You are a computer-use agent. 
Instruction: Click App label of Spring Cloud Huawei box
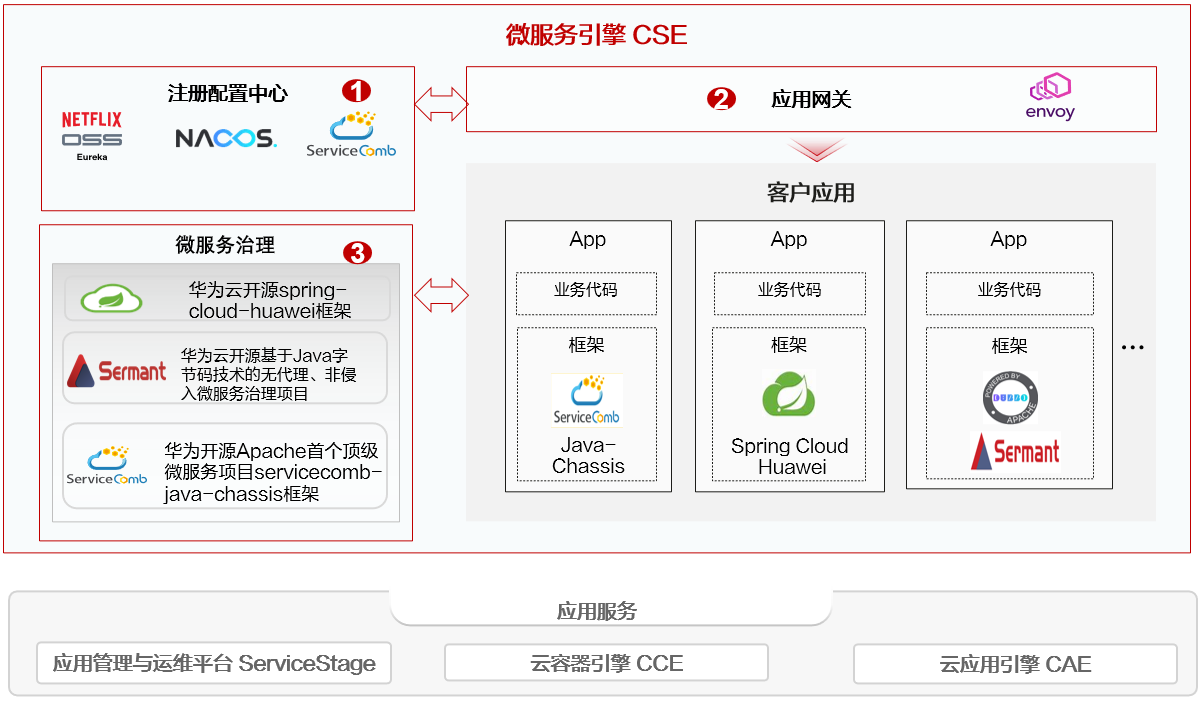tap(789, 239)
